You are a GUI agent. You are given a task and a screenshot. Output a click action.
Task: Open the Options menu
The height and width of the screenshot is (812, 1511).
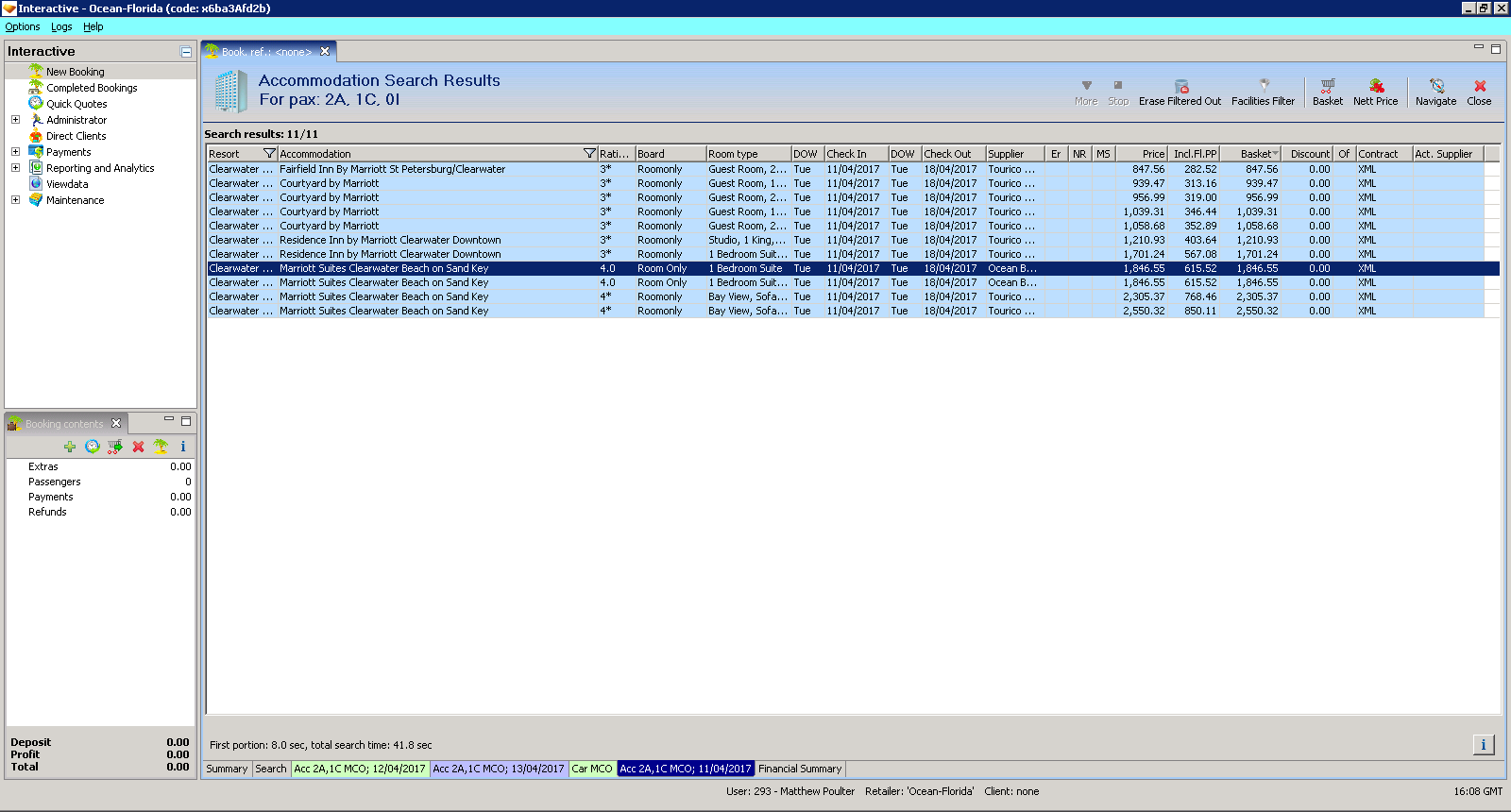(x=23, y=26)
